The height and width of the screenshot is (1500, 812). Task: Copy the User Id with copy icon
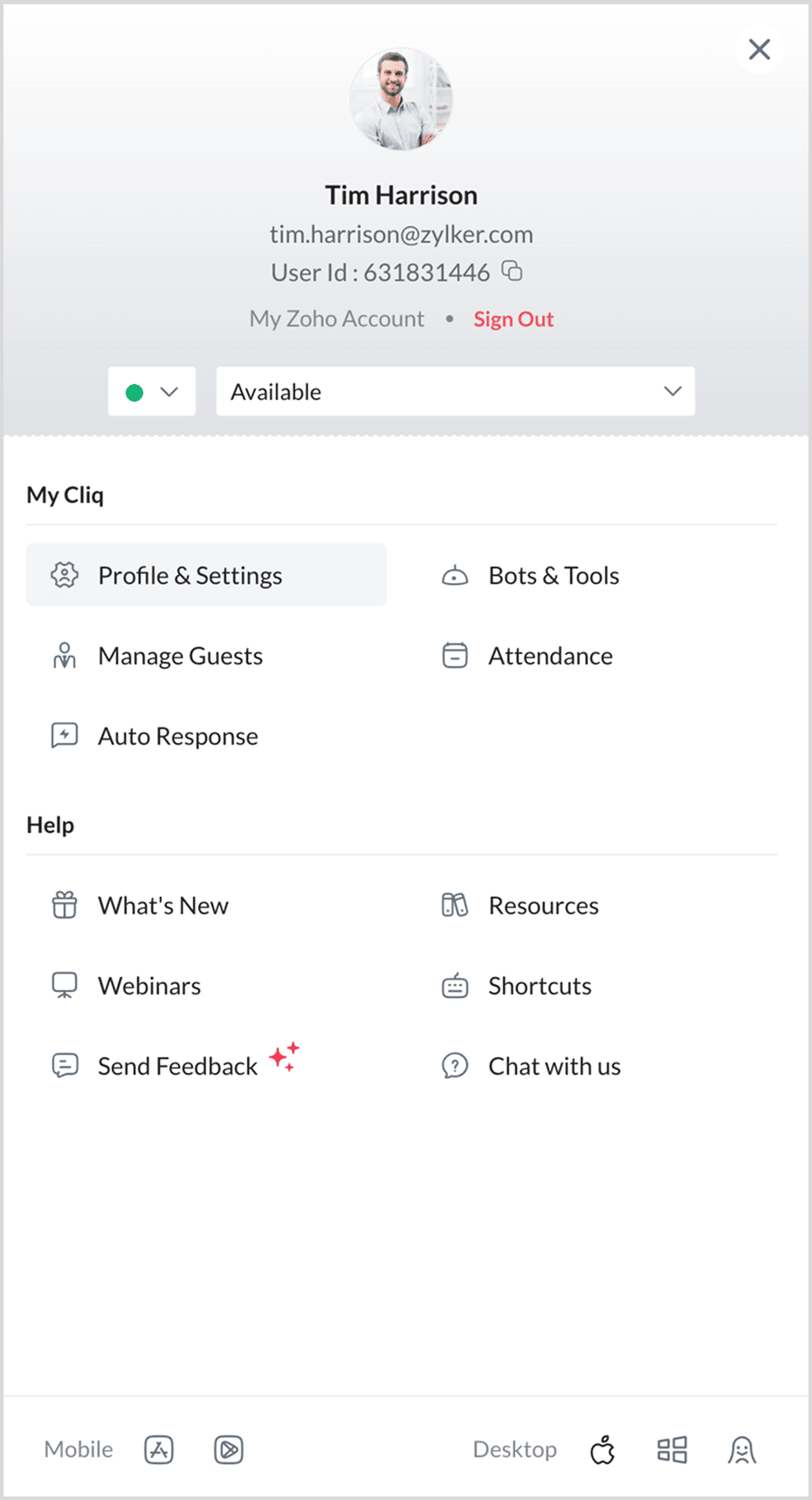[x=513, y=272]
